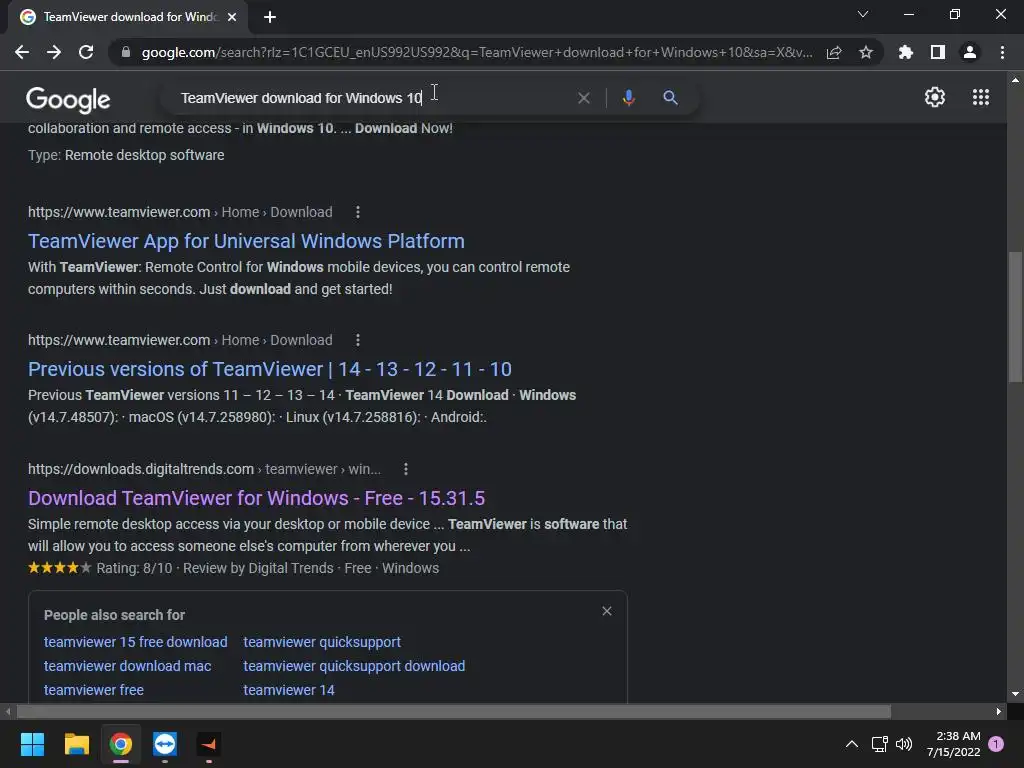The height and width of the screenshot is (768, 1024).
Task: Click the horizontal scrollbar left arrow
Action: (7, 711)
